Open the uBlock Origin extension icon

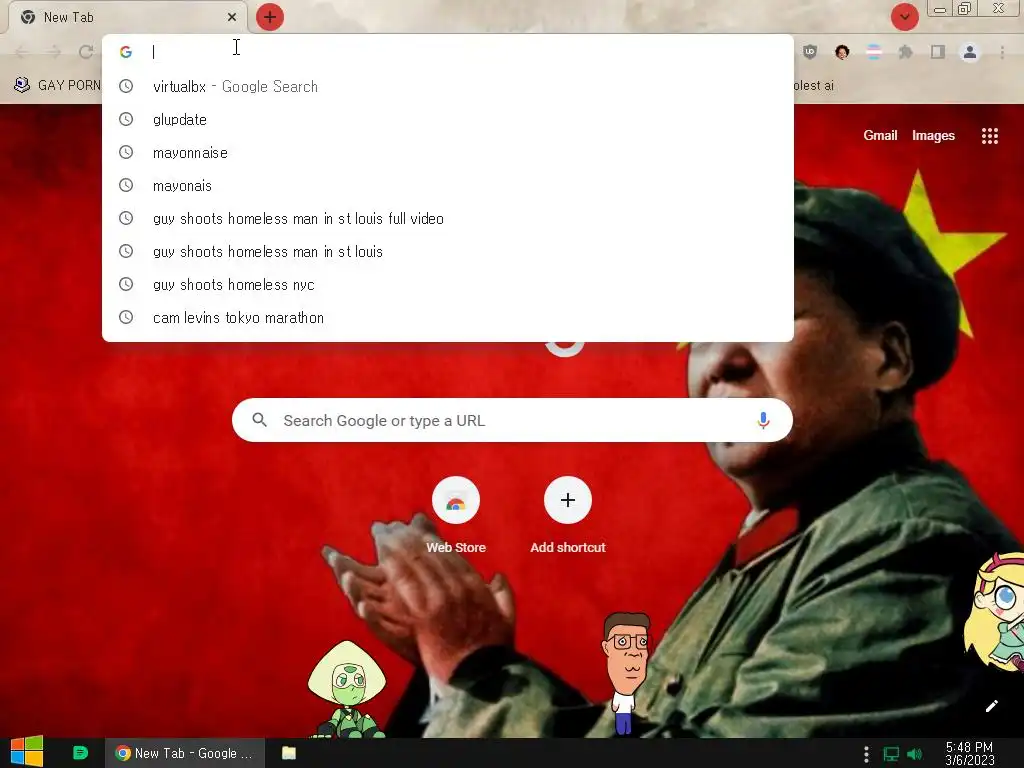810,52
